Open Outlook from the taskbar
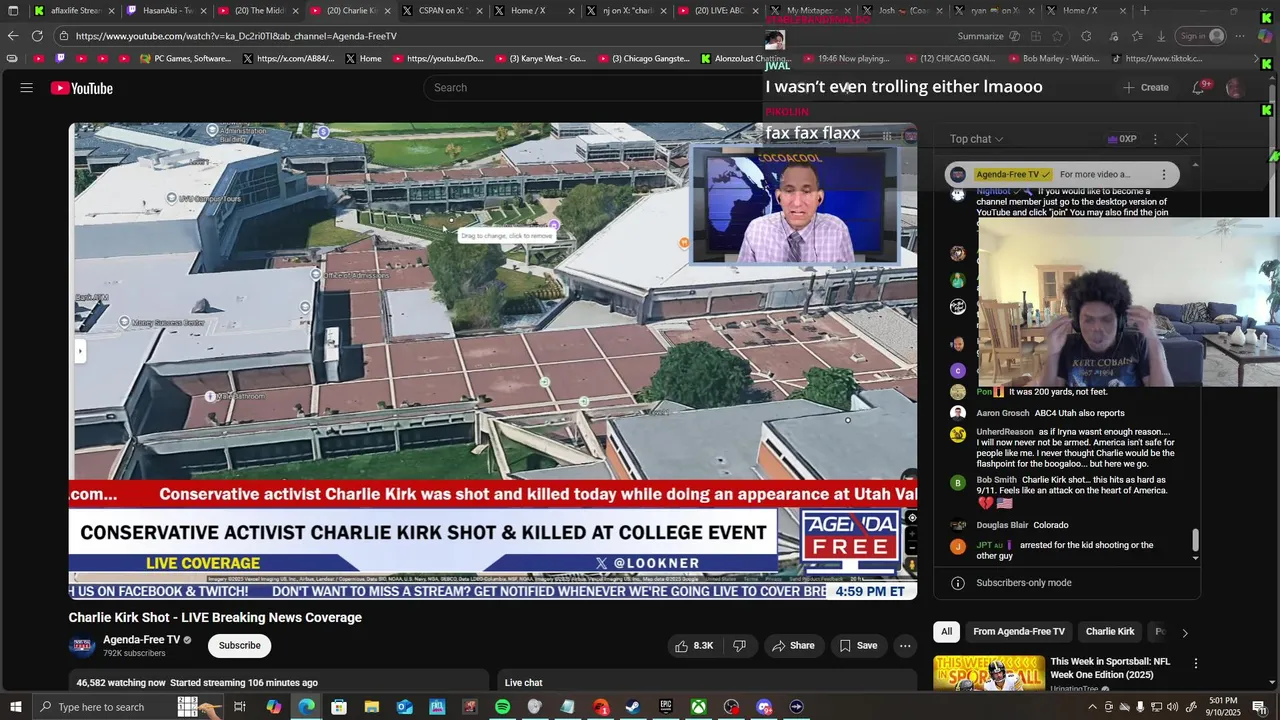Image resolution: width=1280 pixels, height=720 pixels. click(x=404, y=707)
